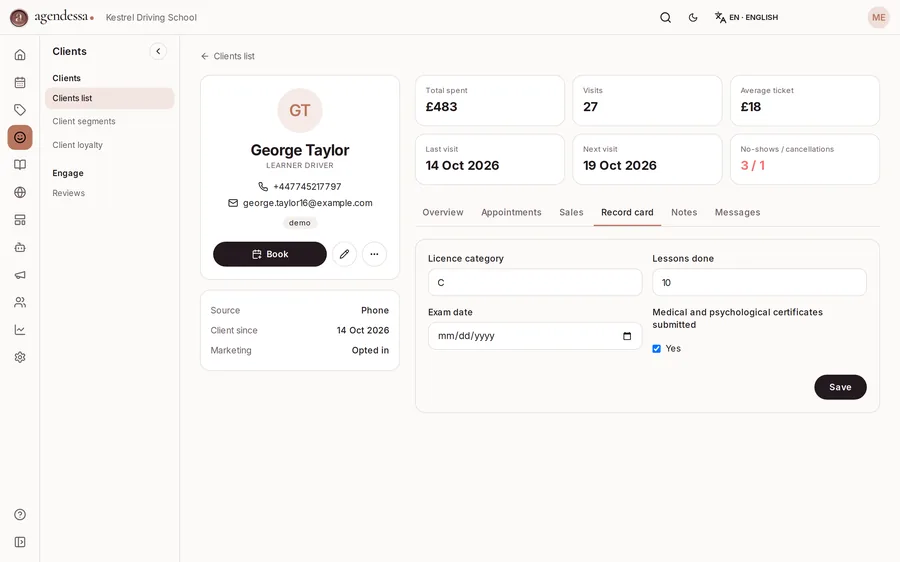The height and width of the screenshot is (562, 900).
Task: Select the Record card tab
Action: [x=627, y=212]
